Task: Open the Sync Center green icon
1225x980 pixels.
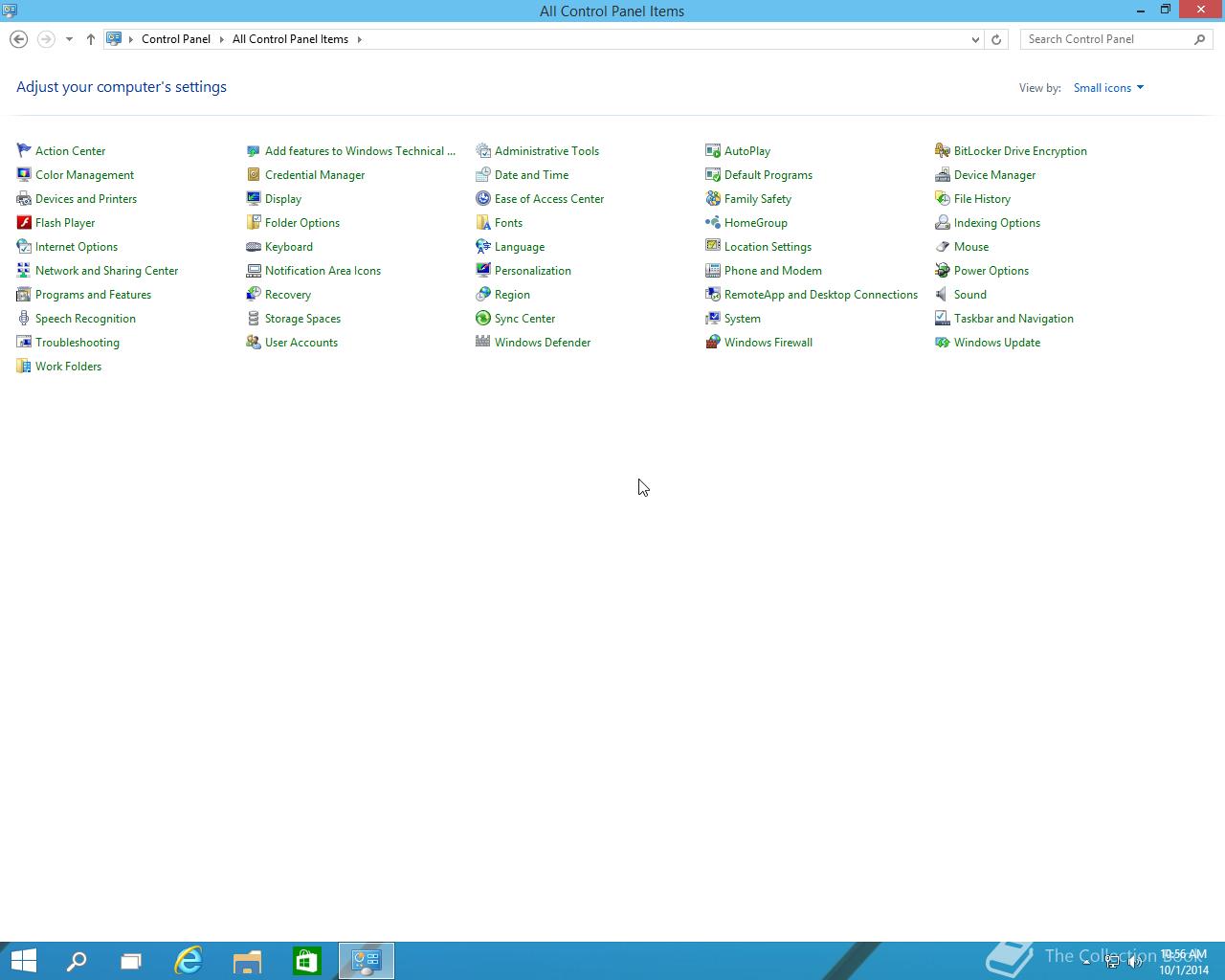Action: (x=483, y=318)
